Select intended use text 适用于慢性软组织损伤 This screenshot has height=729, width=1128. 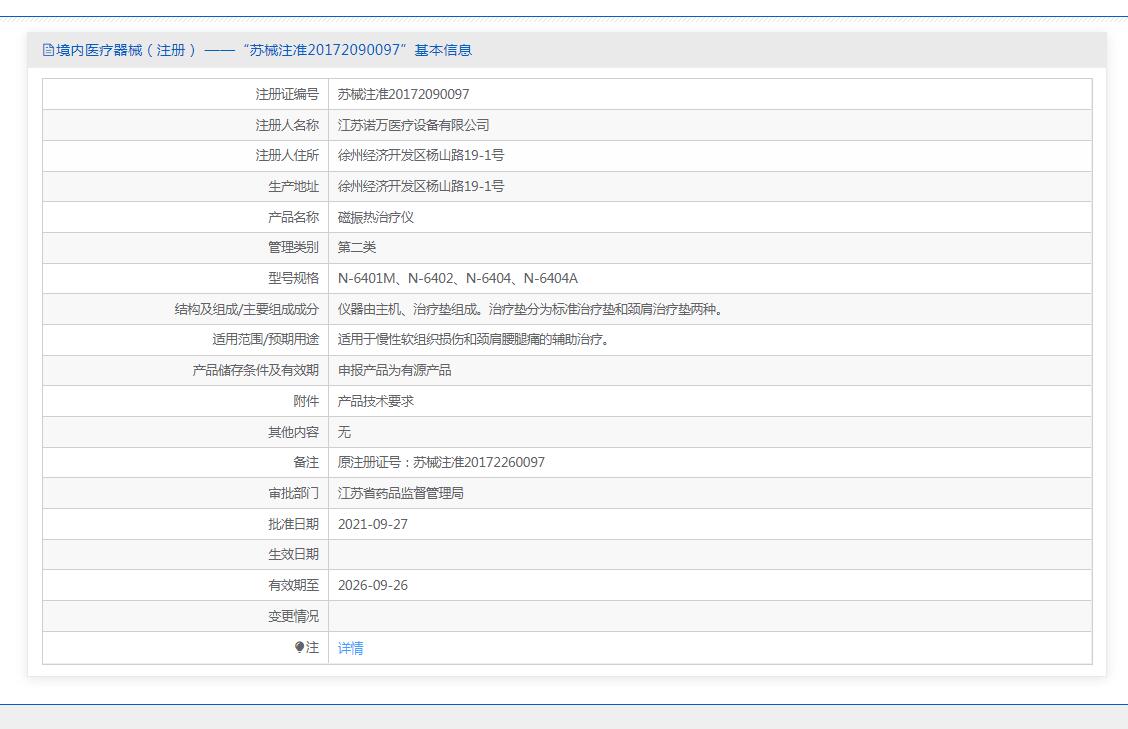[474, 340]
